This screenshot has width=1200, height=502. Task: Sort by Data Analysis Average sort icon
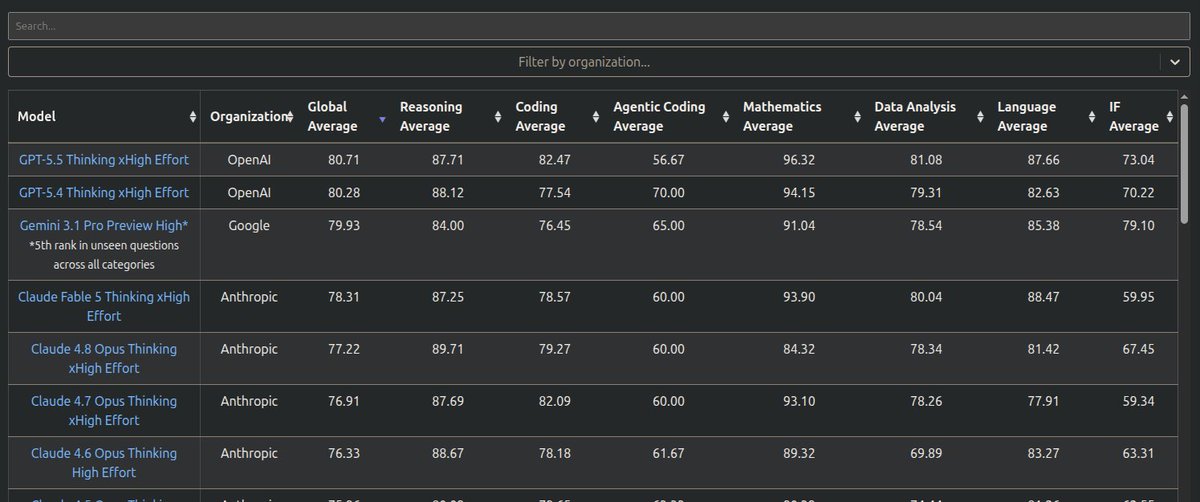pyautogui.click(x=980, y=117)
